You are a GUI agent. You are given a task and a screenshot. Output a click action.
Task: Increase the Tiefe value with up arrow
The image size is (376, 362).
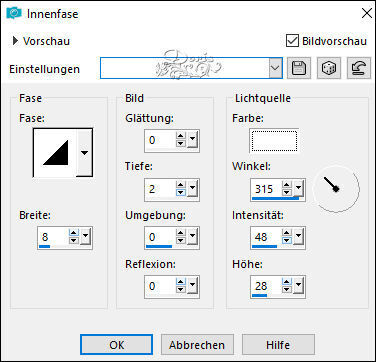tap(181, 185)
